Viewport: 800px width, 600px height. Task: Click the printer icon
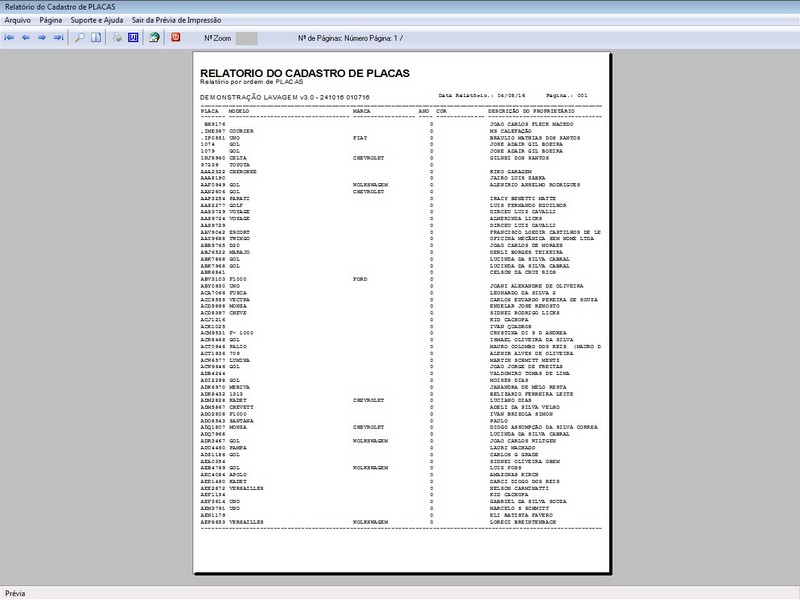click(x=117, y=38)
